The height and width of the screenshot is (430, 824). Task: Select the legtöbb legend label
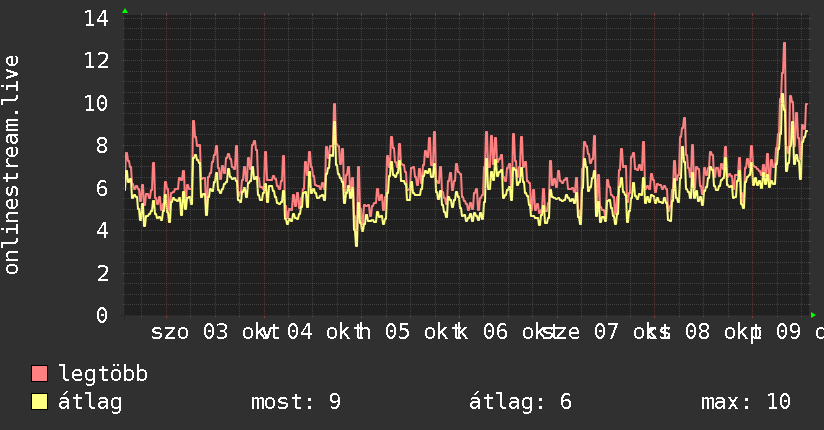coord(103,374)
